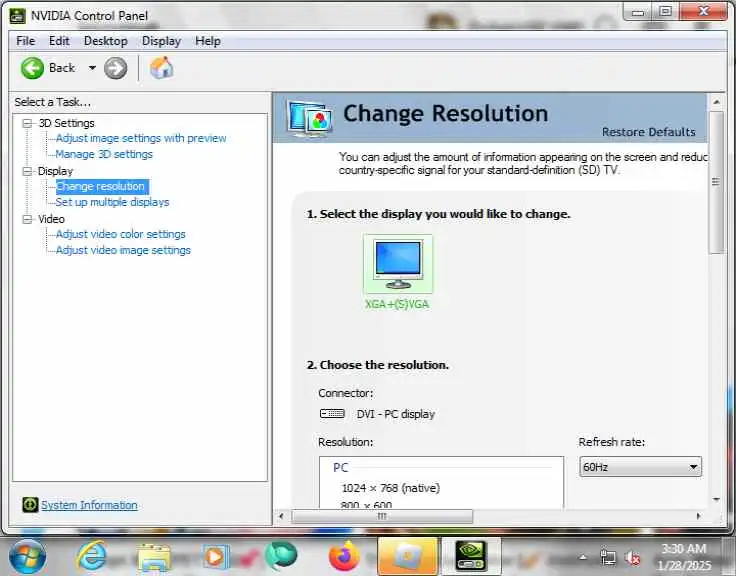Click the muted volume tray icon
736x576 pixels.
pyautogui.click(x=632, y=558)
